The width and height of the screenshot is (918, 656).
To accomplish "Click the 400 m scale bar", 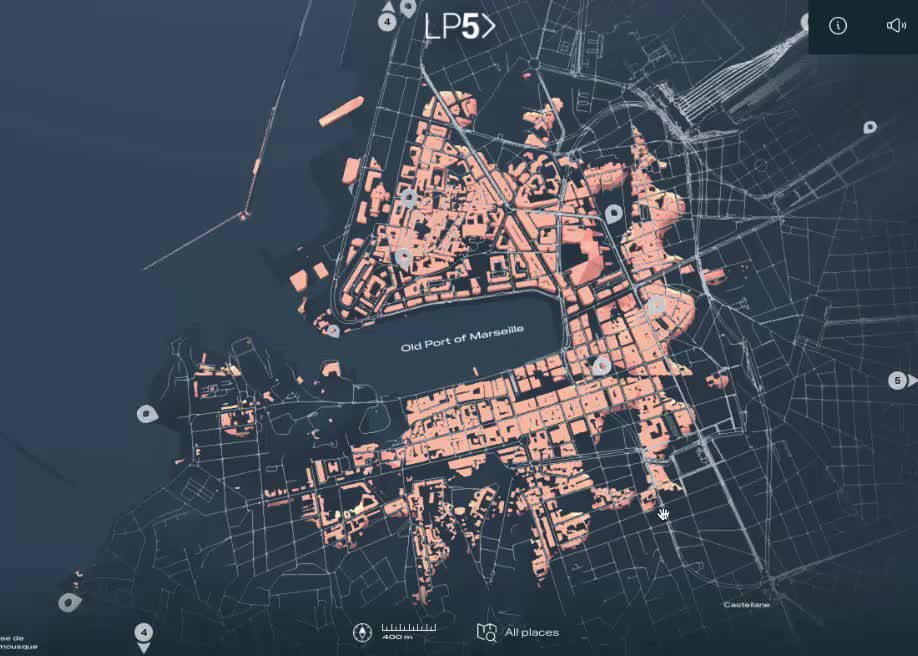I will pos(408,631).
